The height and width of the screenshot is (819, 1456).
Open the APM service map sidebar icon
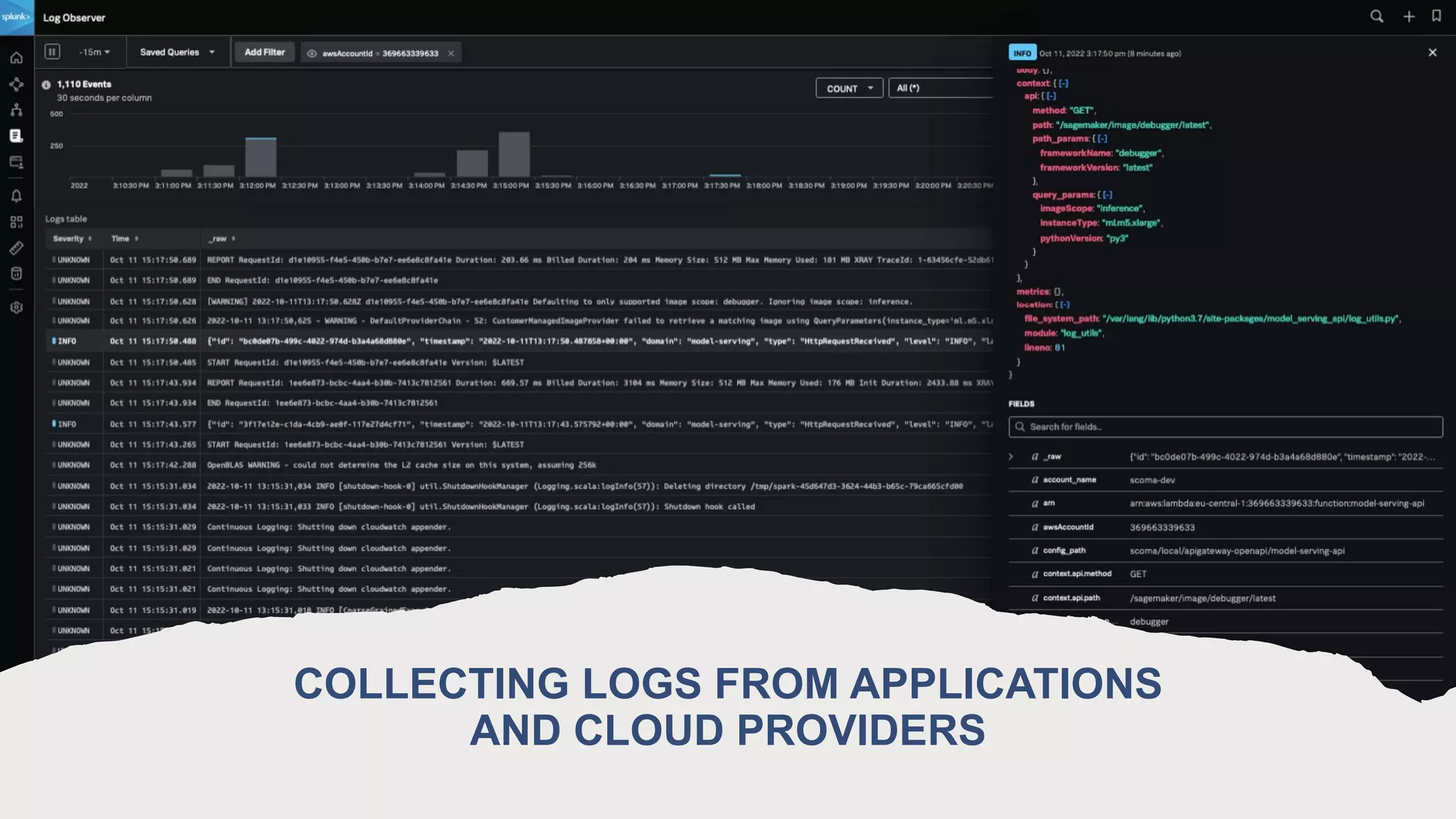(16, 85)
